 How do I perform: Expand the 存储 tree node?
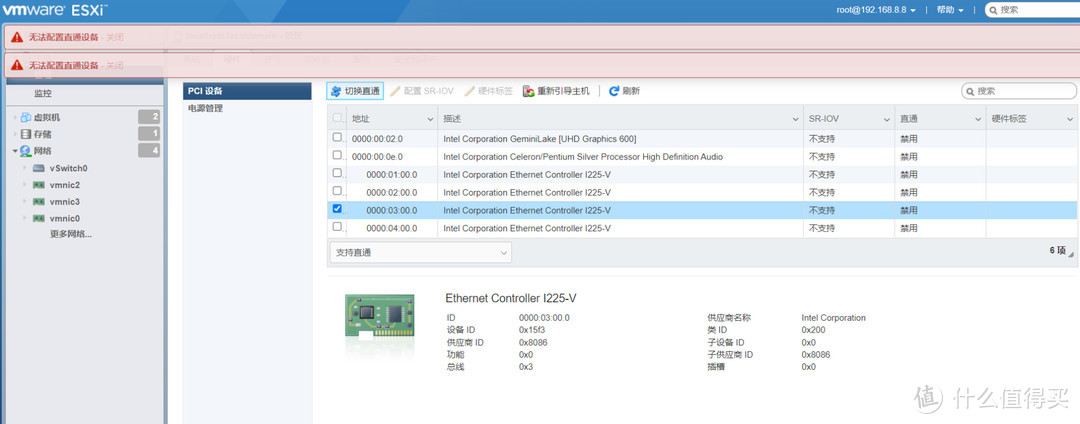15,134
